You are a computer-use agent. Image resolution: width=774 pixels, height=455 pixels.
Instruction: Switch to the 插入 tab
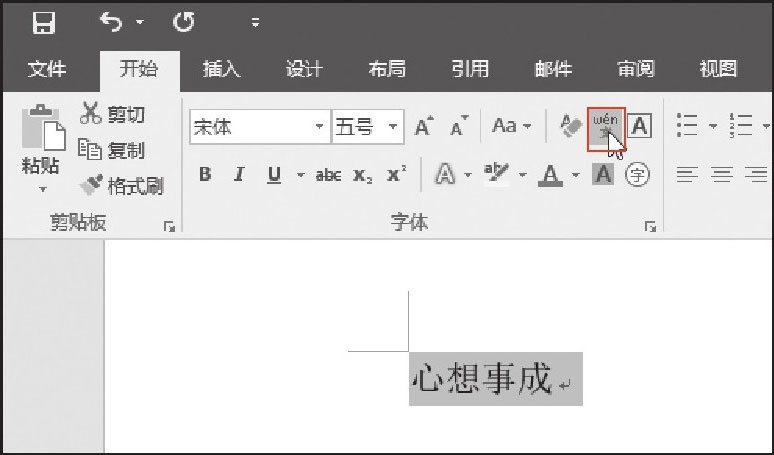click(x=221, y=69)
